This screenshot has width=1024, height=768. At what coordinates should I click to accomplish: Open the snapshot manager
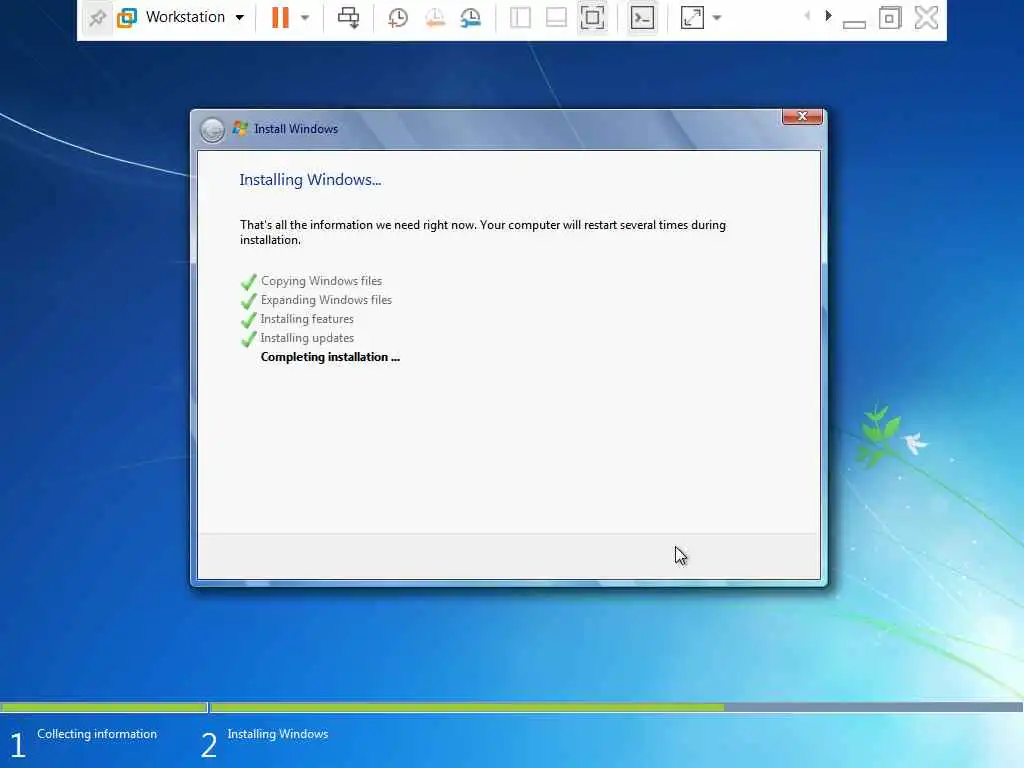point(470,18)
